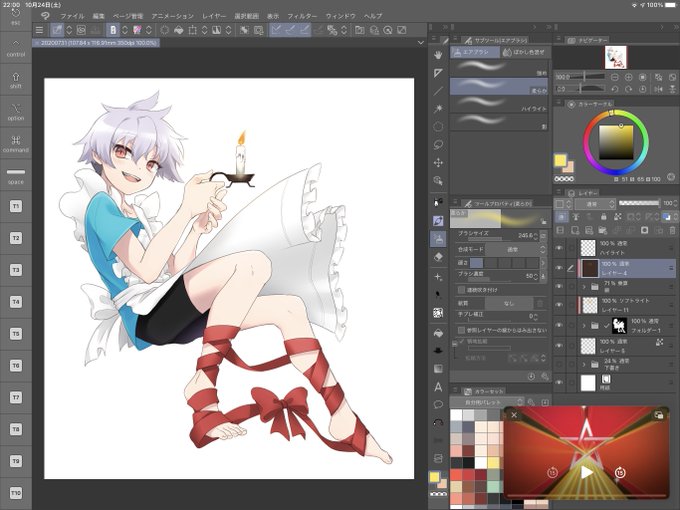Tap the T1 shortcut key

(x=16, y=206)
